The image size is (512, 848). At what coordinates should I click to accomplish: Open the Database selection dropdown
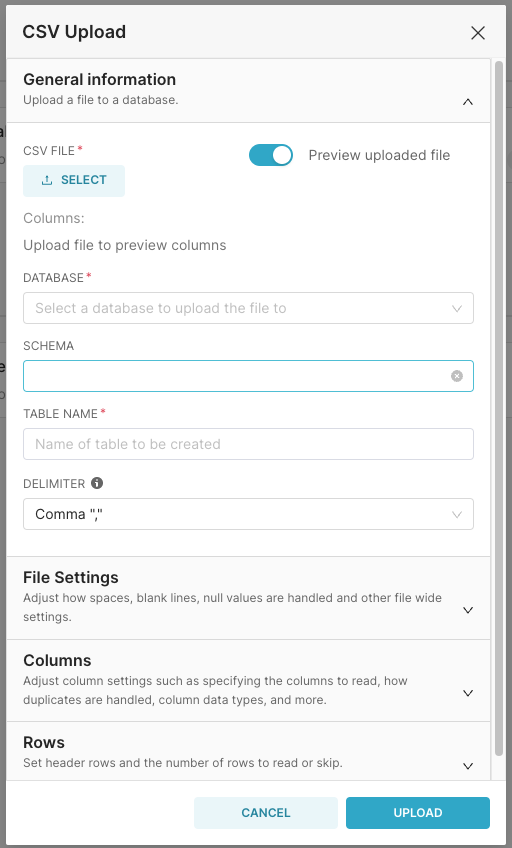pos(248,308)
